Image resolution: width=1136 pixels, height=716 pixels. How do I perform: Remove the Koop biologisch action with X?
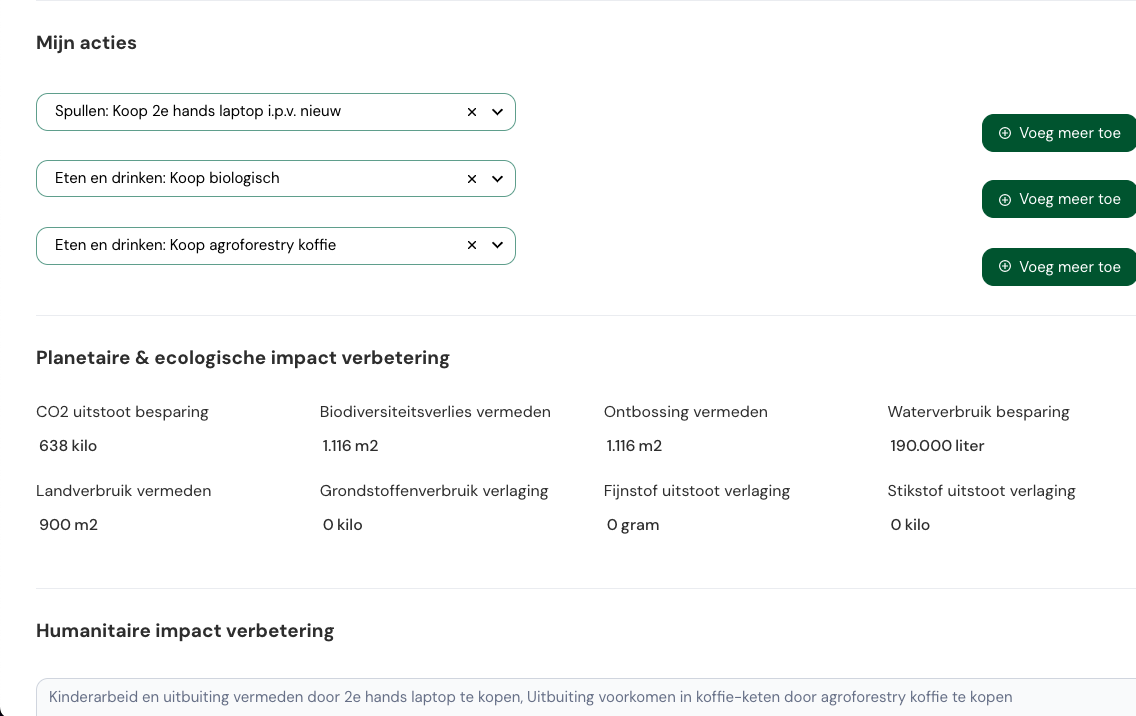[x=472, y=179]
